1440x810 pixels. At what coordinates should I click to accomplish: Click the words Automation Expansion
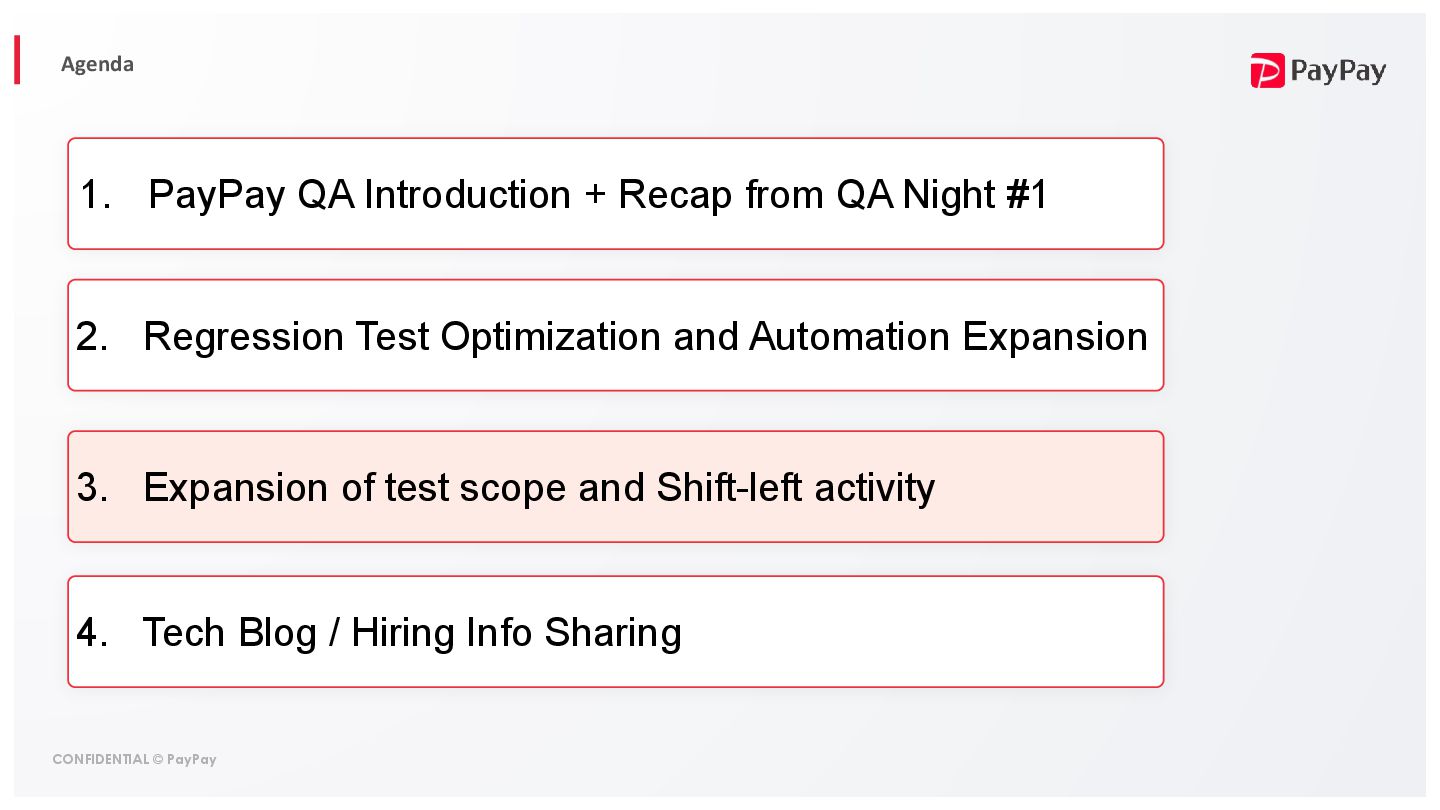(x=948, y=336)
